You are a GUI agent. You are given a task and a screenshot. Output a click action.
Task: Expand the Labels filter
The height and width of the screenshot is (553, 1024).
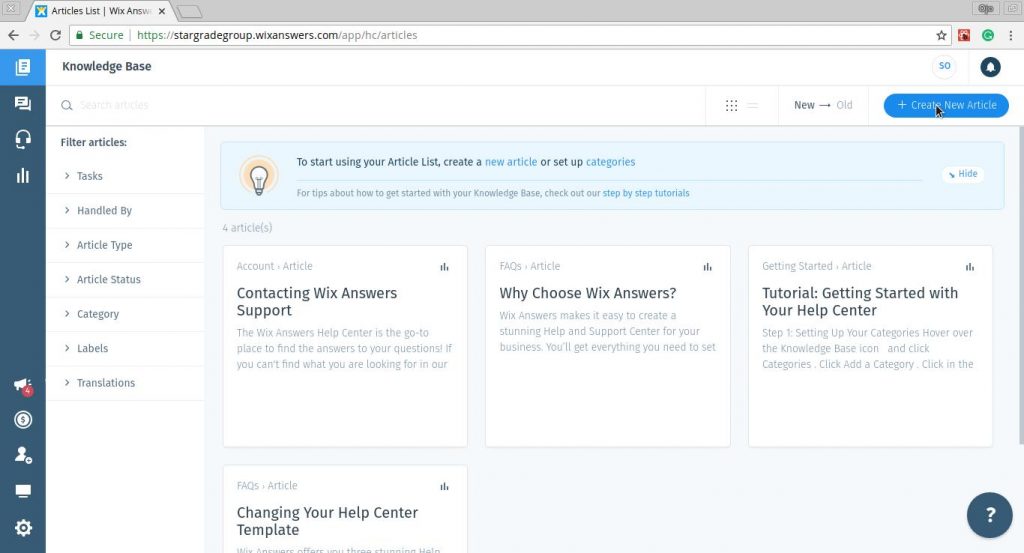(x=125, y=349)
